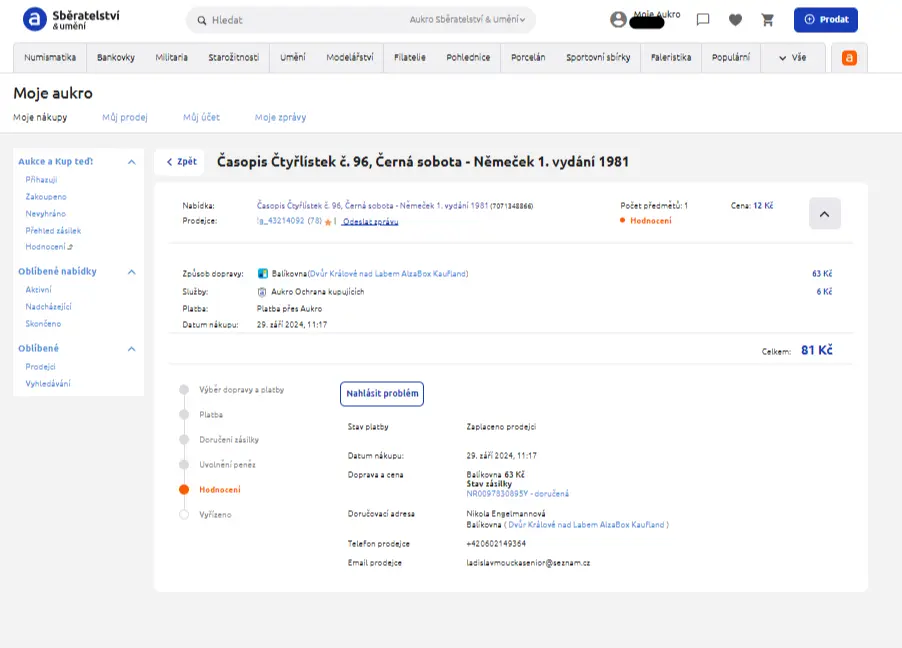Click the orange Aukro icon in category bar
The image size is (902, 648).
click(x=849, y=58)
